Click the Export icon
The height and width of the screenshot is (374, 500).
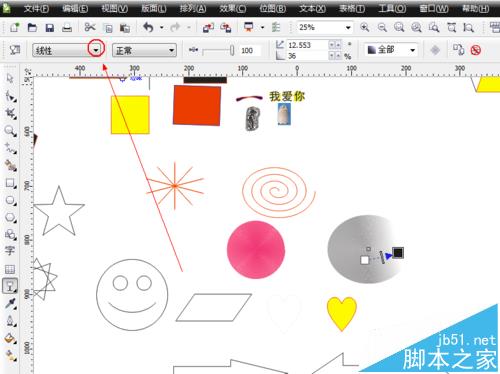(226, 28)
